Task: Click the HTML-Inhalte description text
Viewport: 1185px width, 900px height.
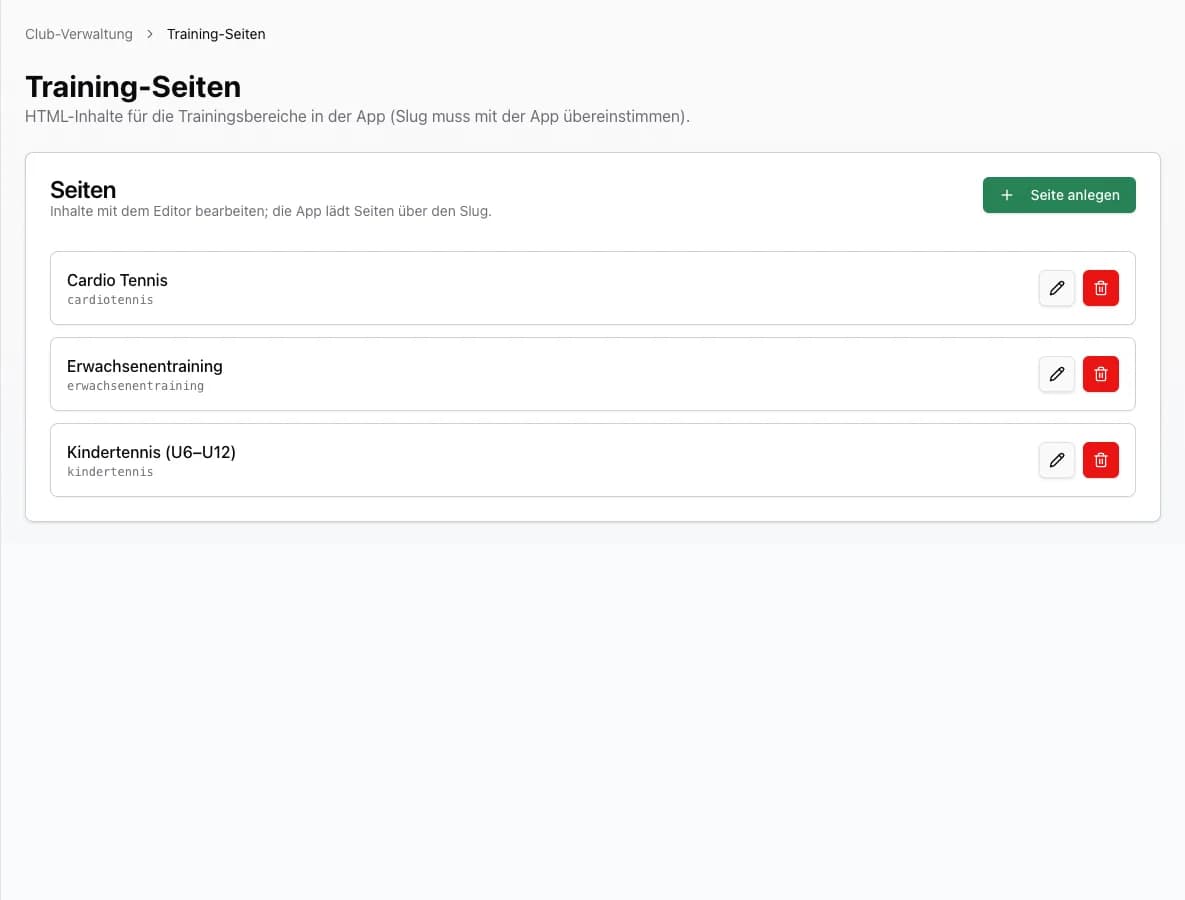Action: [357, 116]
